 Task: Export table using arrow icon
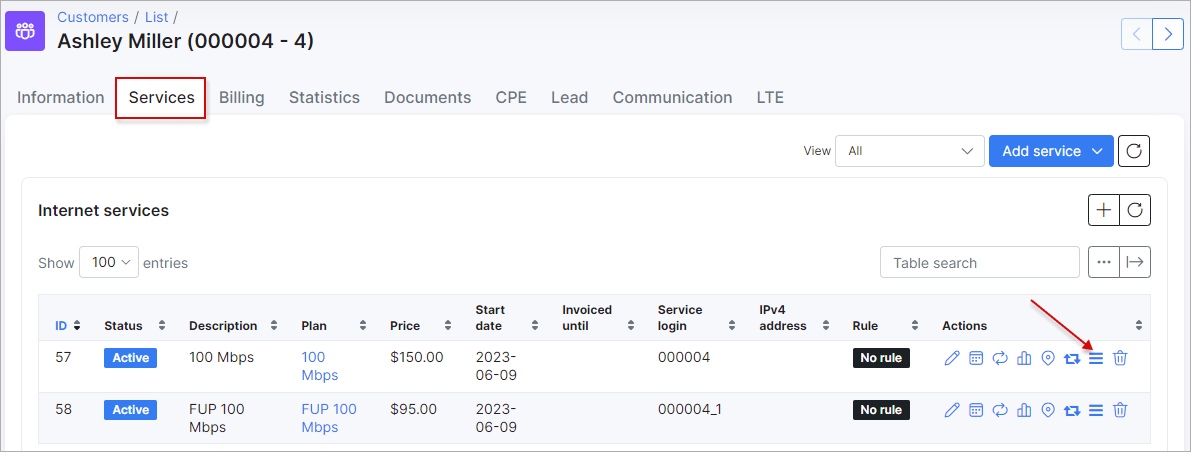[1135, 262]
